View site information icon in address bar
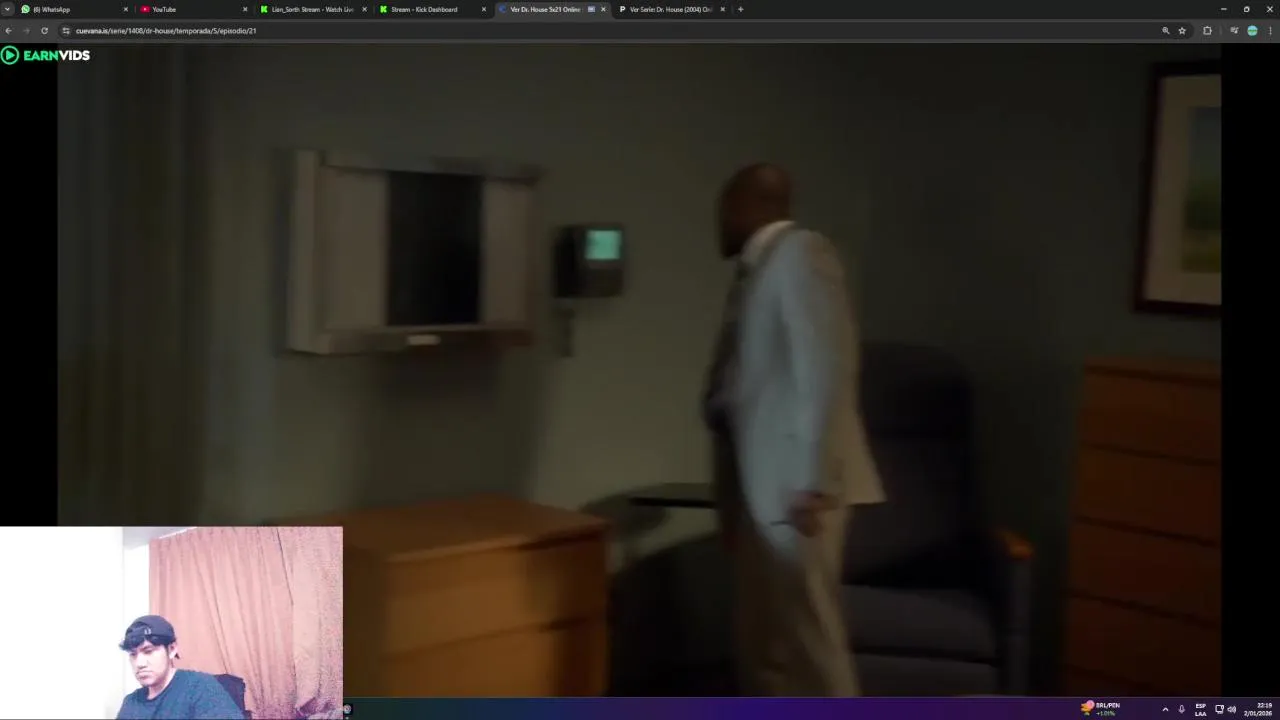1280x720 pixels. pos(66,31)
